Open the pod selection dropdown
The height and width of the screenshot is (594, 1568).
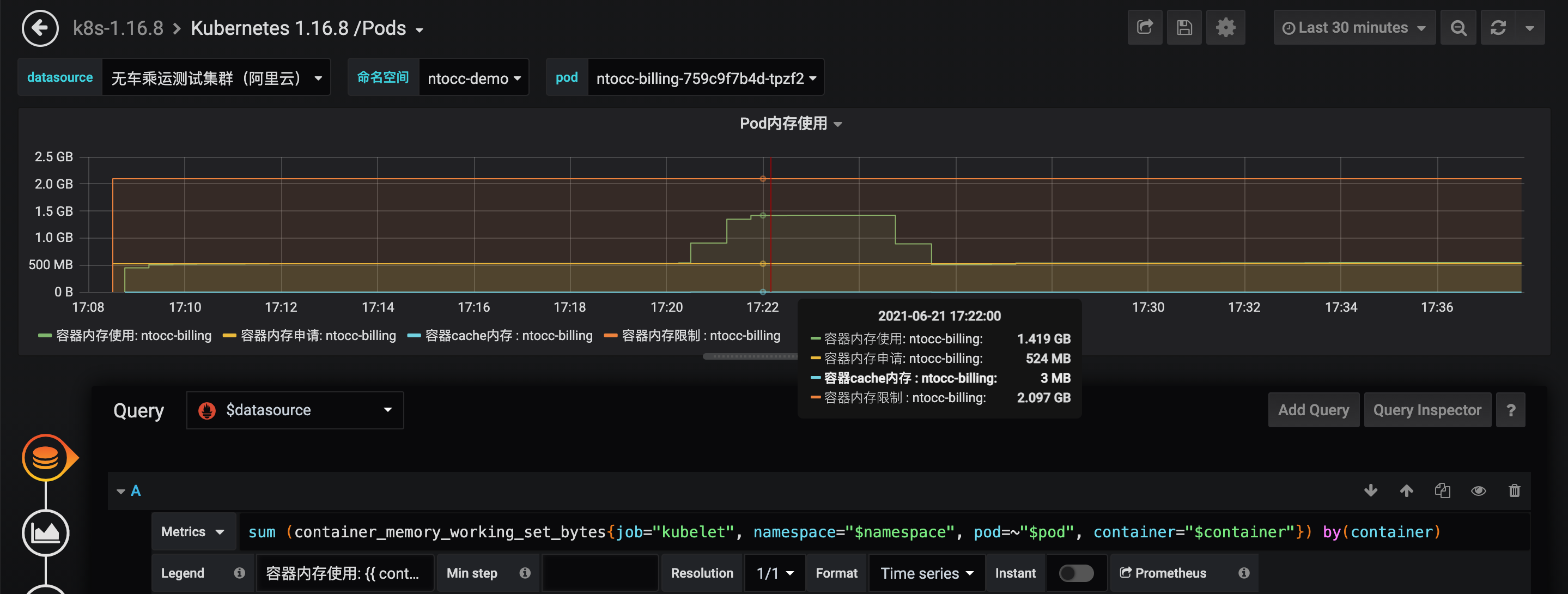tap(705, 78)
